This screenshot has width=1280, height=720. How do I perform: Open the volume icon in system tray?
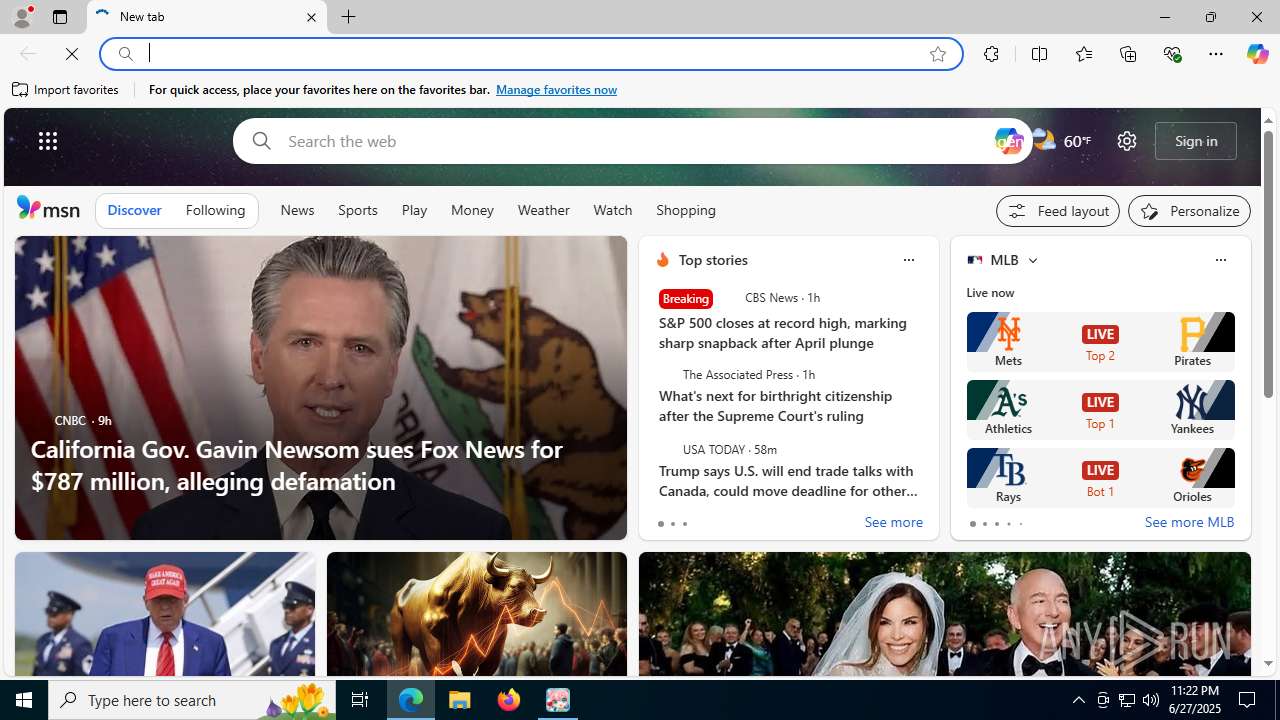pos(1151,700)
